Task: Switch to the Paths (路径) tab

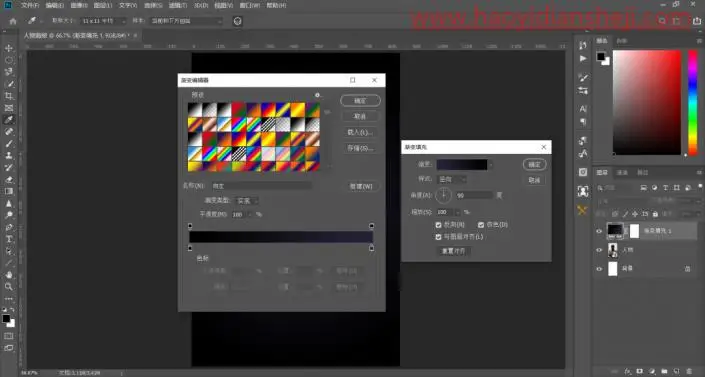Action: click(643, 172)
